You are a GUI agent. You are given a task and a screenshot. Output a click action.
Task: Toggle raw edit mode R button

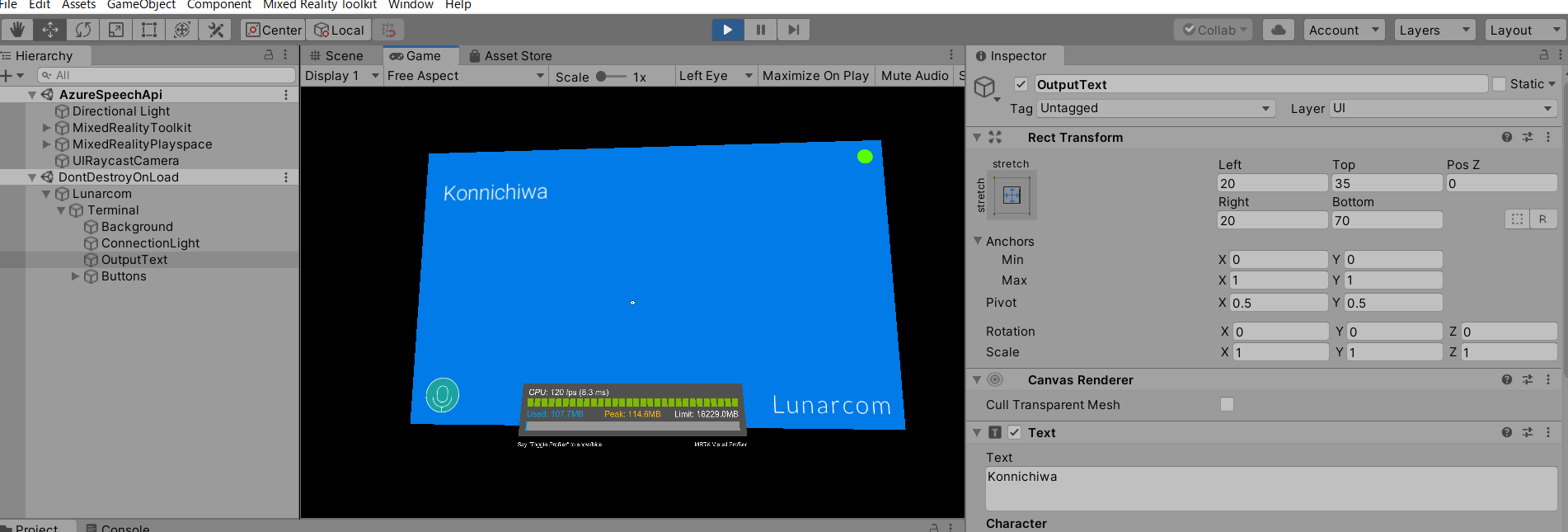[x=1542, y=219]
